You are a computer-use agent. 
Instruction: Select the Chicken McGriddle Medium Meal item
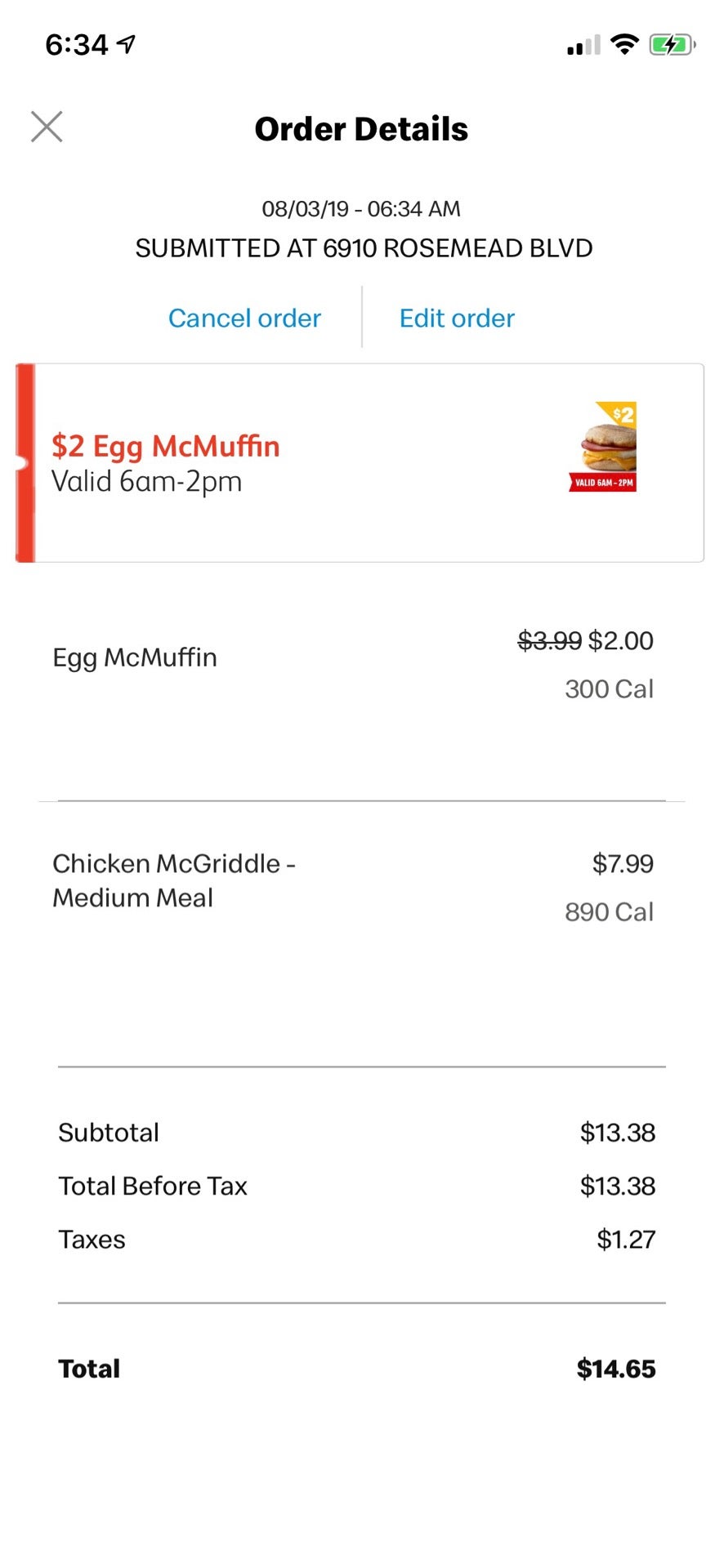click(x=173, y=880)
